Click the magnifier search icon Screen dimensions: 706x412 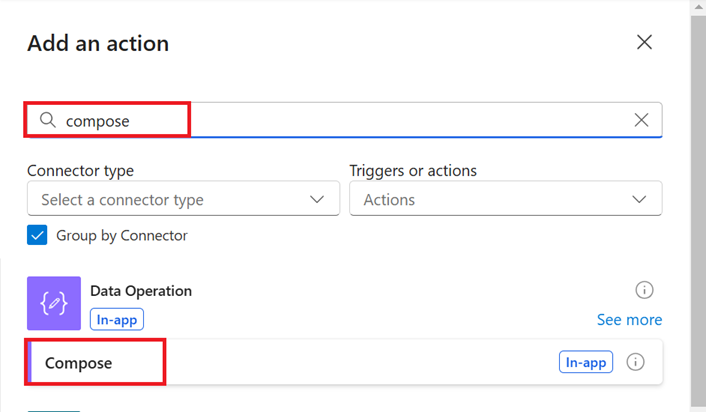click(x=47, y=120)
